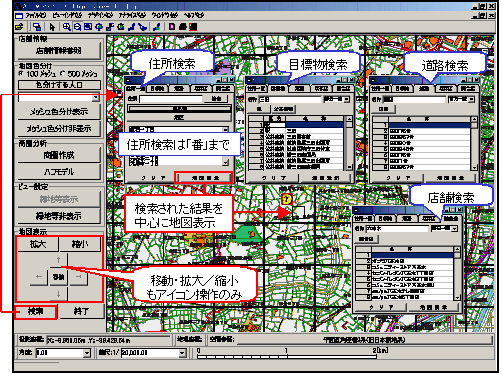Click the address input field in 住所検索 window
Screen dimensions: 502x374
tap(171, 99)
